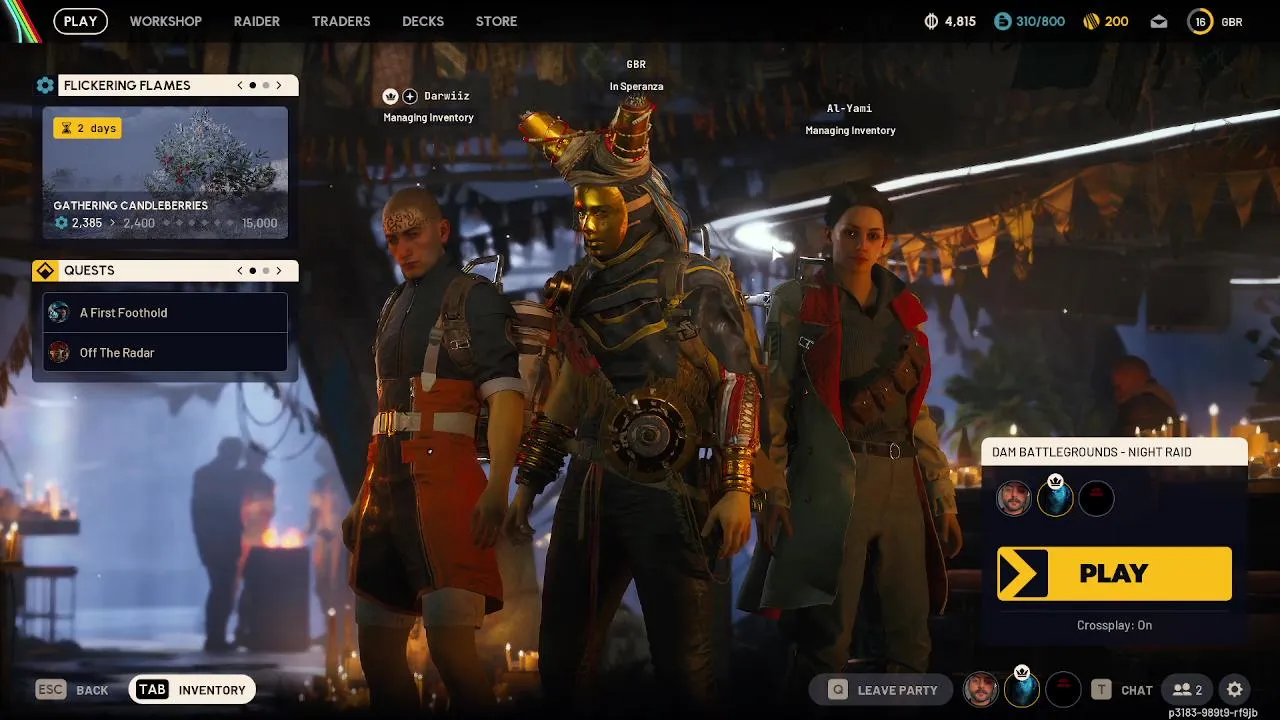Select first page dot in Flickering Flames header
This screenshot has height=720, width=1280.
point(252,86)
